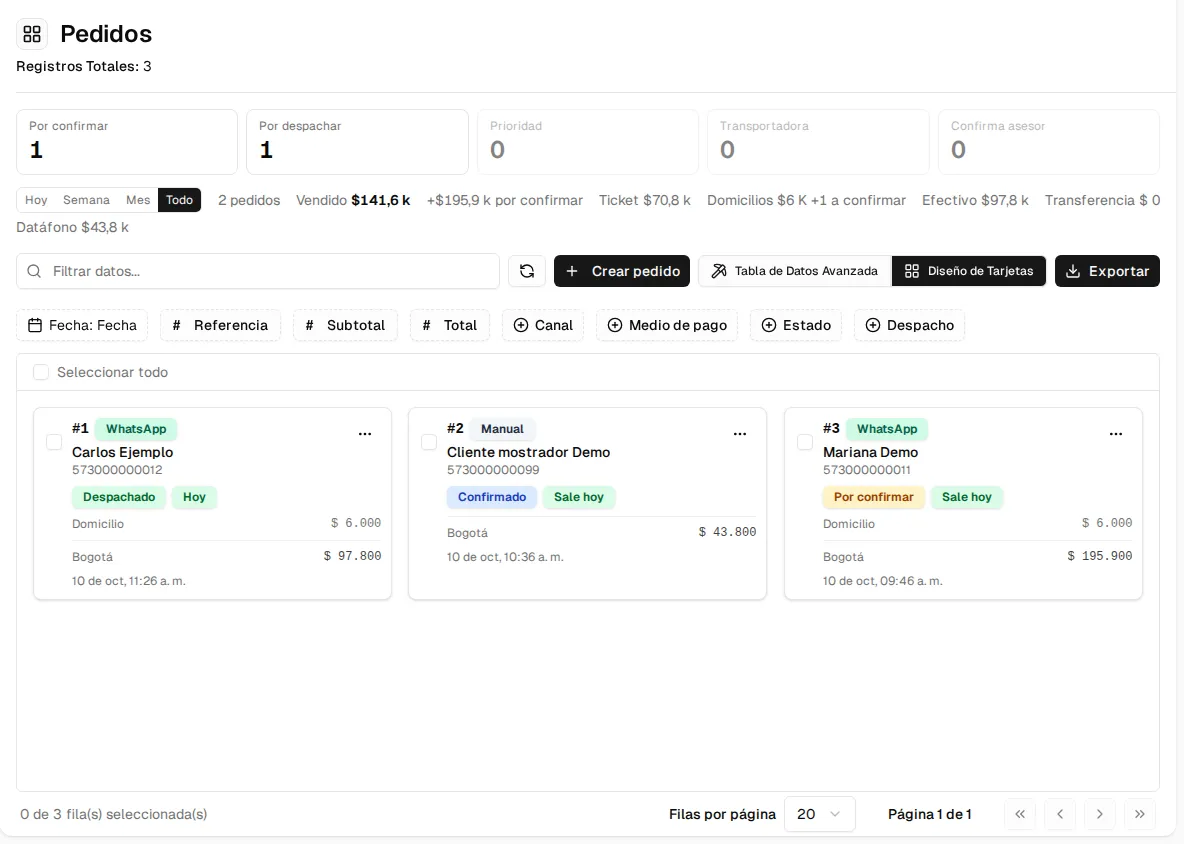
Task: Go to the first page with the double-chevron
Action: point(1020,814)
